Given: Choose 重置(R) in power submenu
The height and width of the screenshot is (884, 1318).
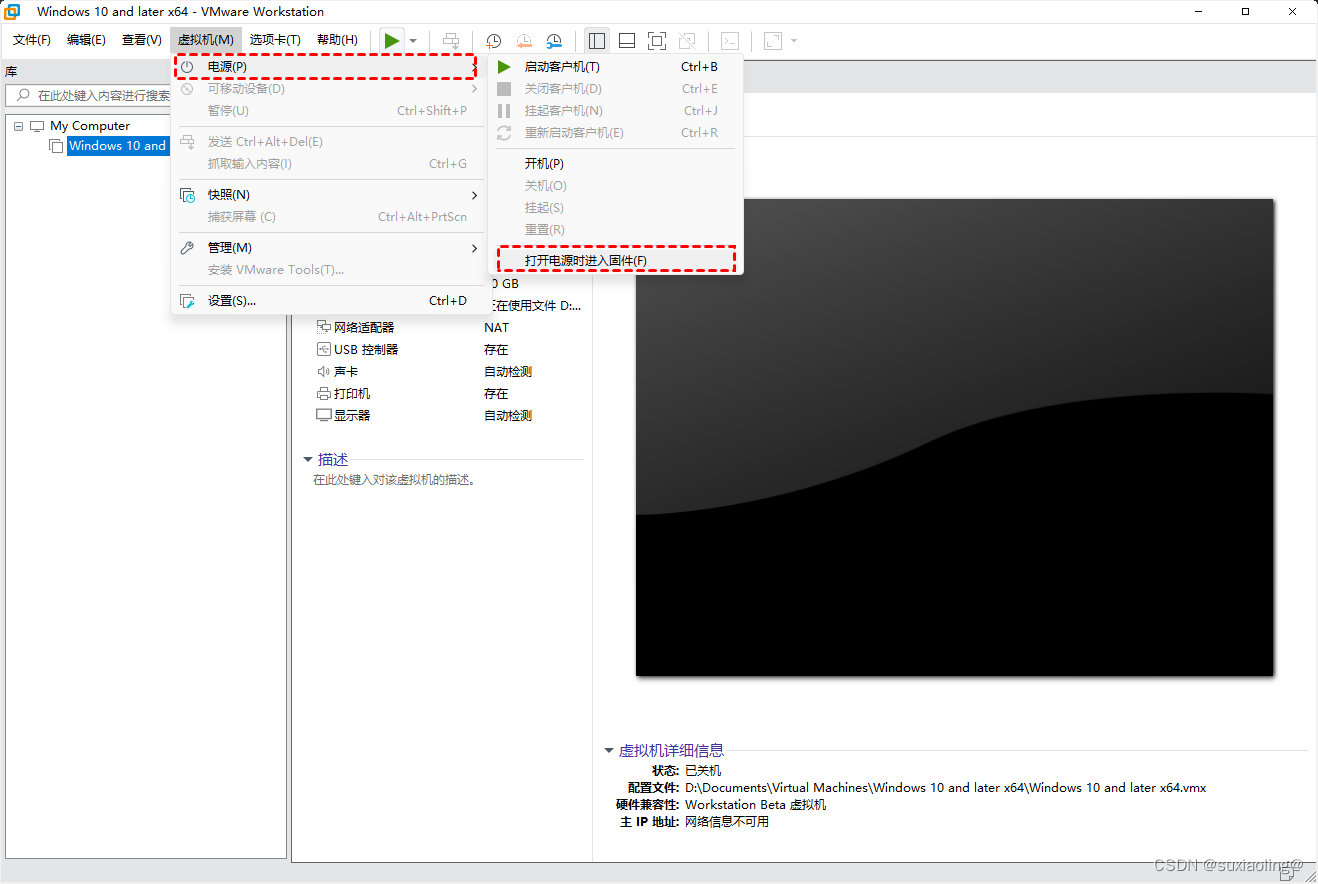Looking at the screenshot, I should click(x=615, y=229).
